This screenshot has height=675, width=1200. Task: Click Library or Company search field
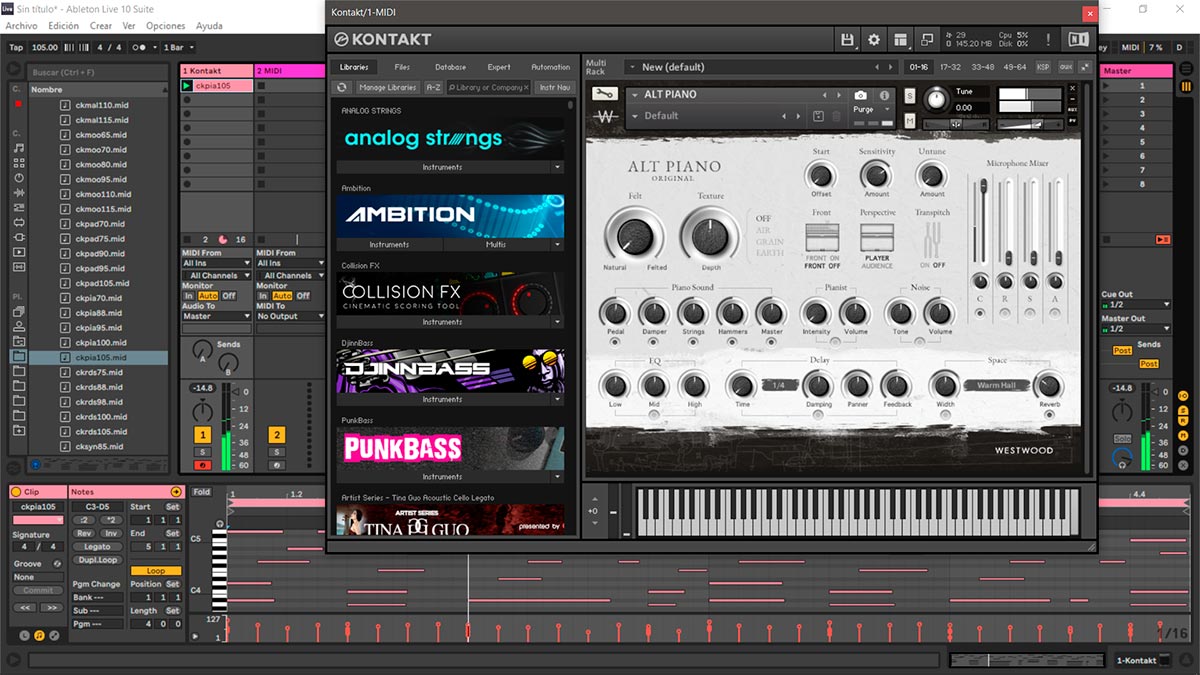point(489,88)
